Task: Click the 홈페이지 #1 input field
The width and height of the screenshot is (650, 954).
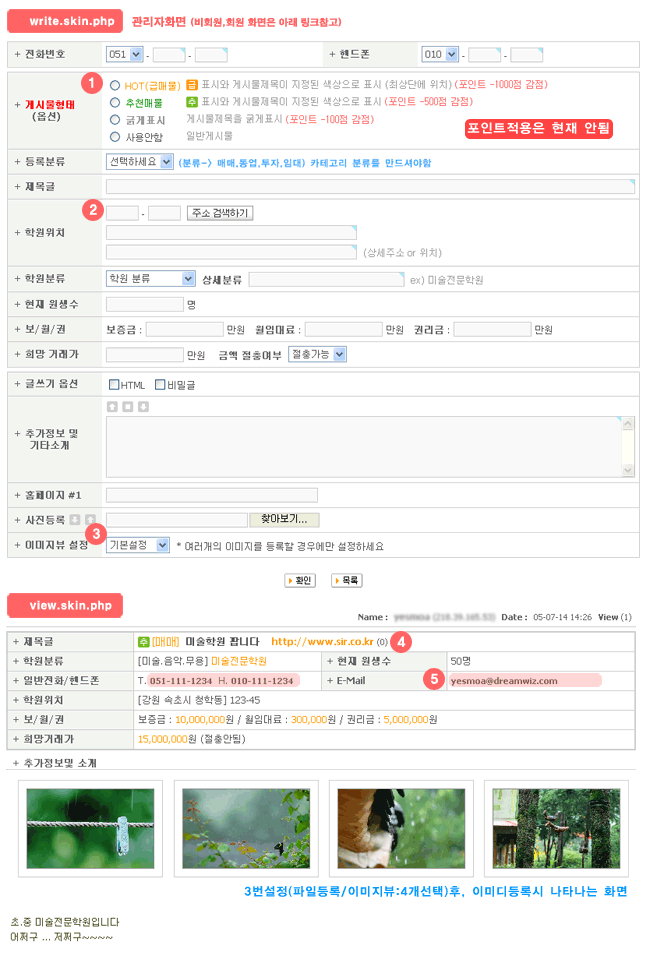Action: coord(212,495)
